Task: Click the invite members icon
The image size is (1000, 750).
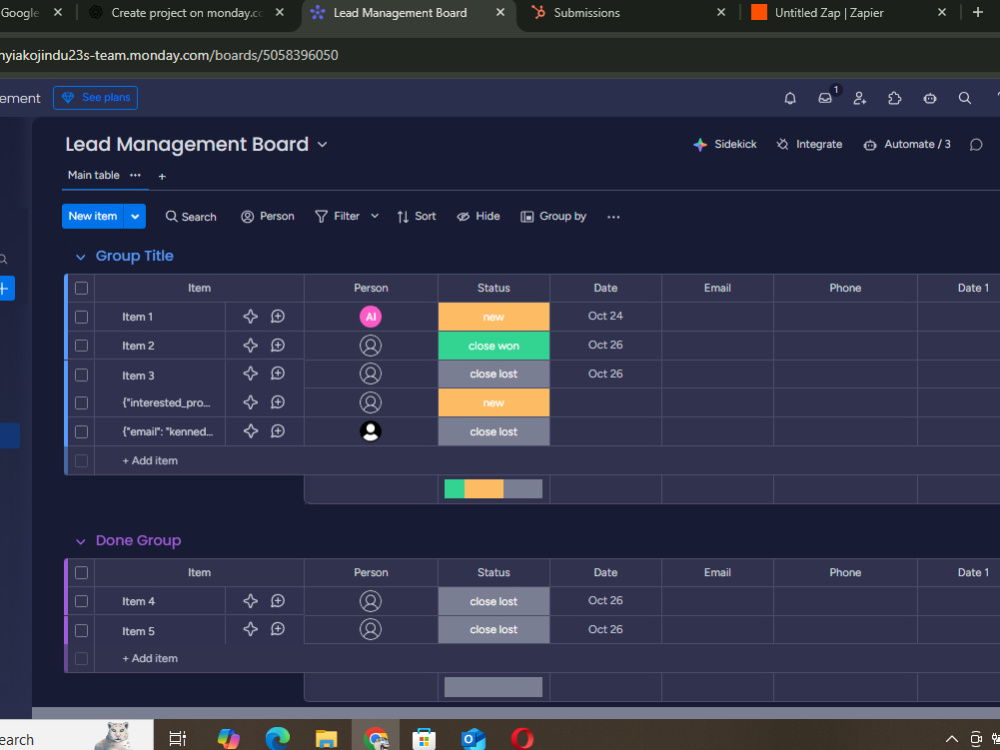Action: tap(860, 98)
